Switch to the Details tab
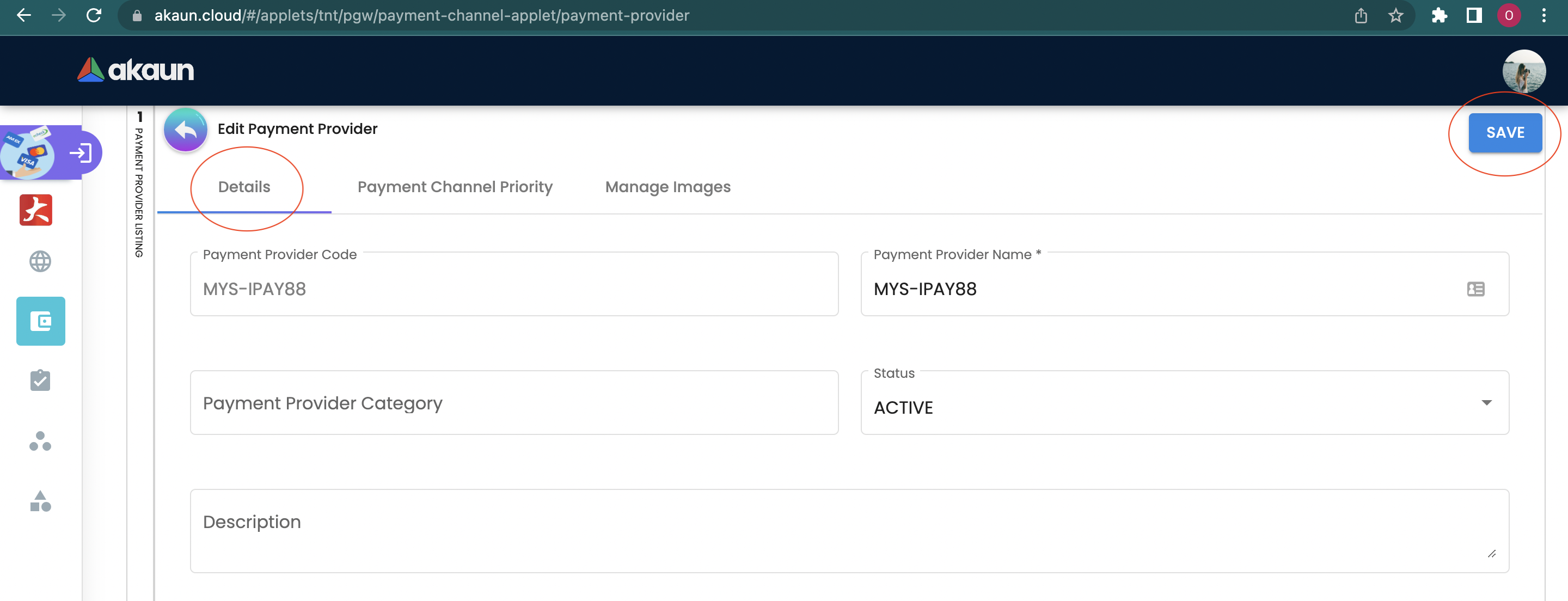Screen dimensions: 1568x601 [244, 187]
